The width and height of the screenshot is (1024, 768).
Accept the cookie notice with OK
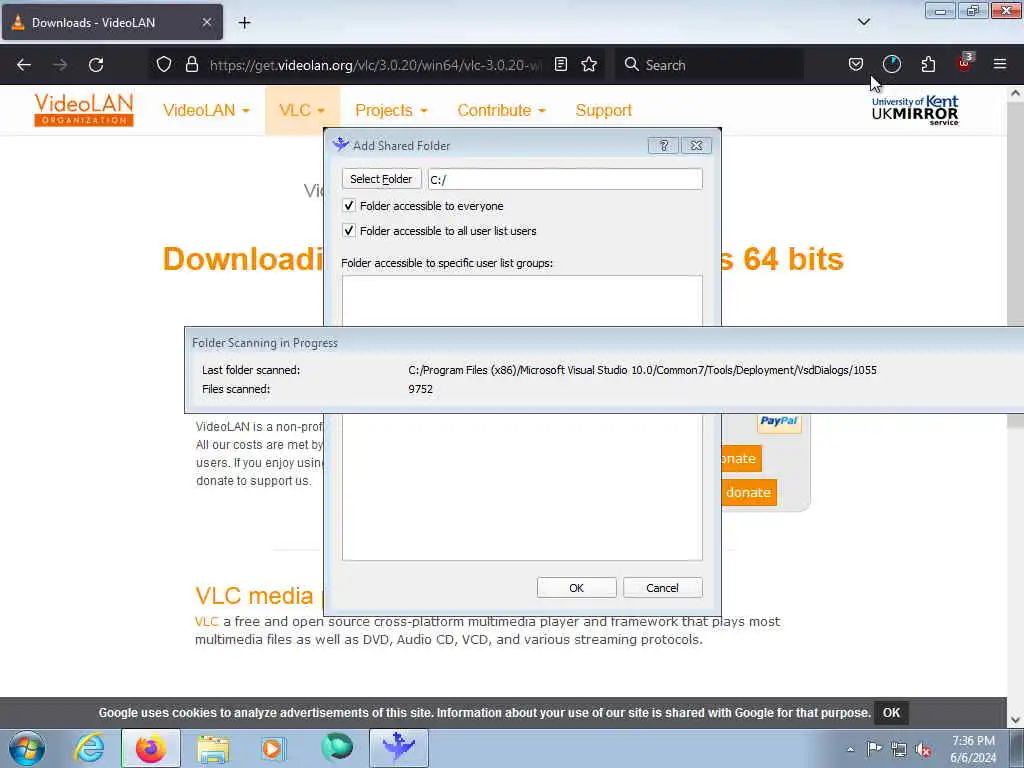[x=891, y=712]
